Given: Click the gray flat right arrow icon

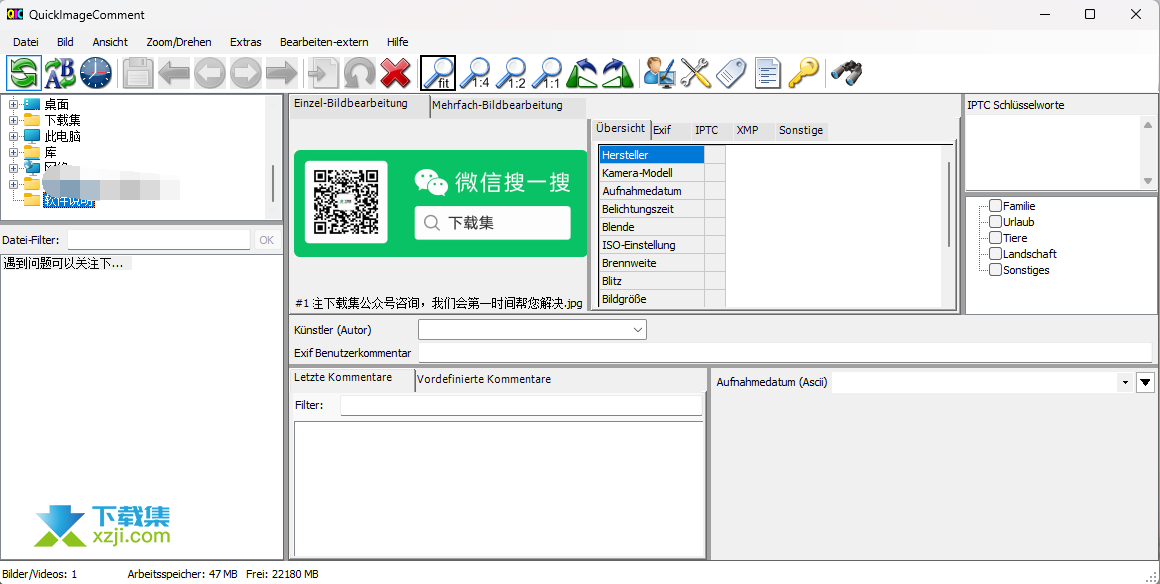Looking at the screenshot, I should [281, 73].
